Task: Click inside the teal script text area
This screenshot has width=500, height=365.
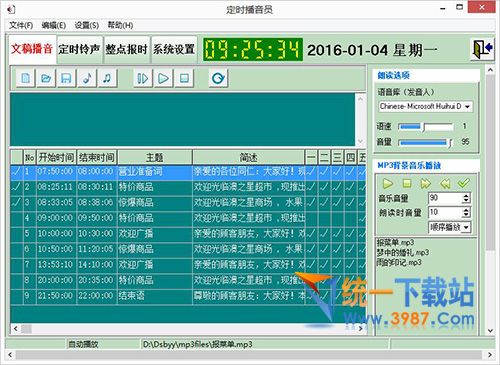Action: click(x=182, y=119)
